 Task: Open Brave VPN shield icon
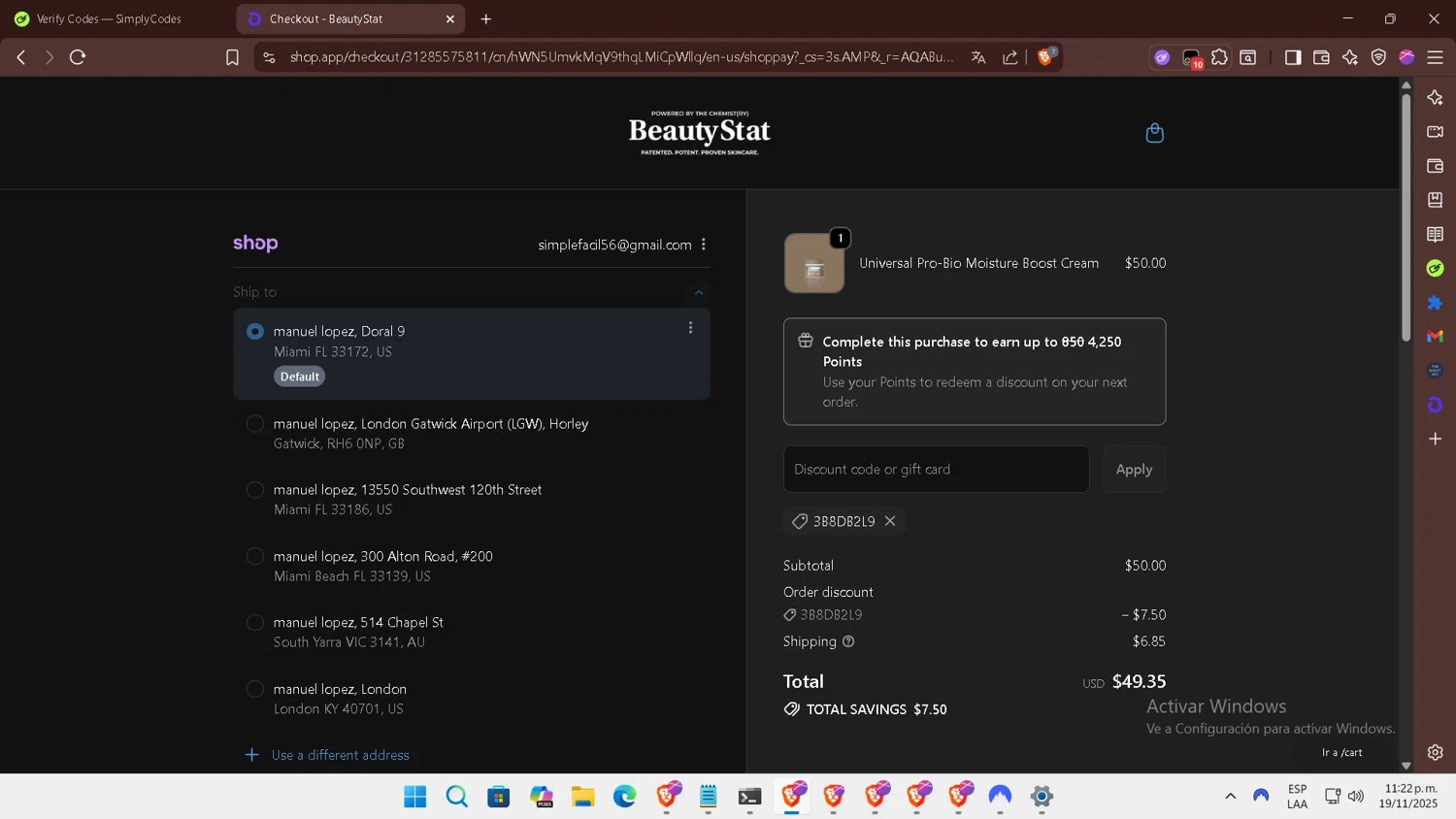(x=1378, y=57)
